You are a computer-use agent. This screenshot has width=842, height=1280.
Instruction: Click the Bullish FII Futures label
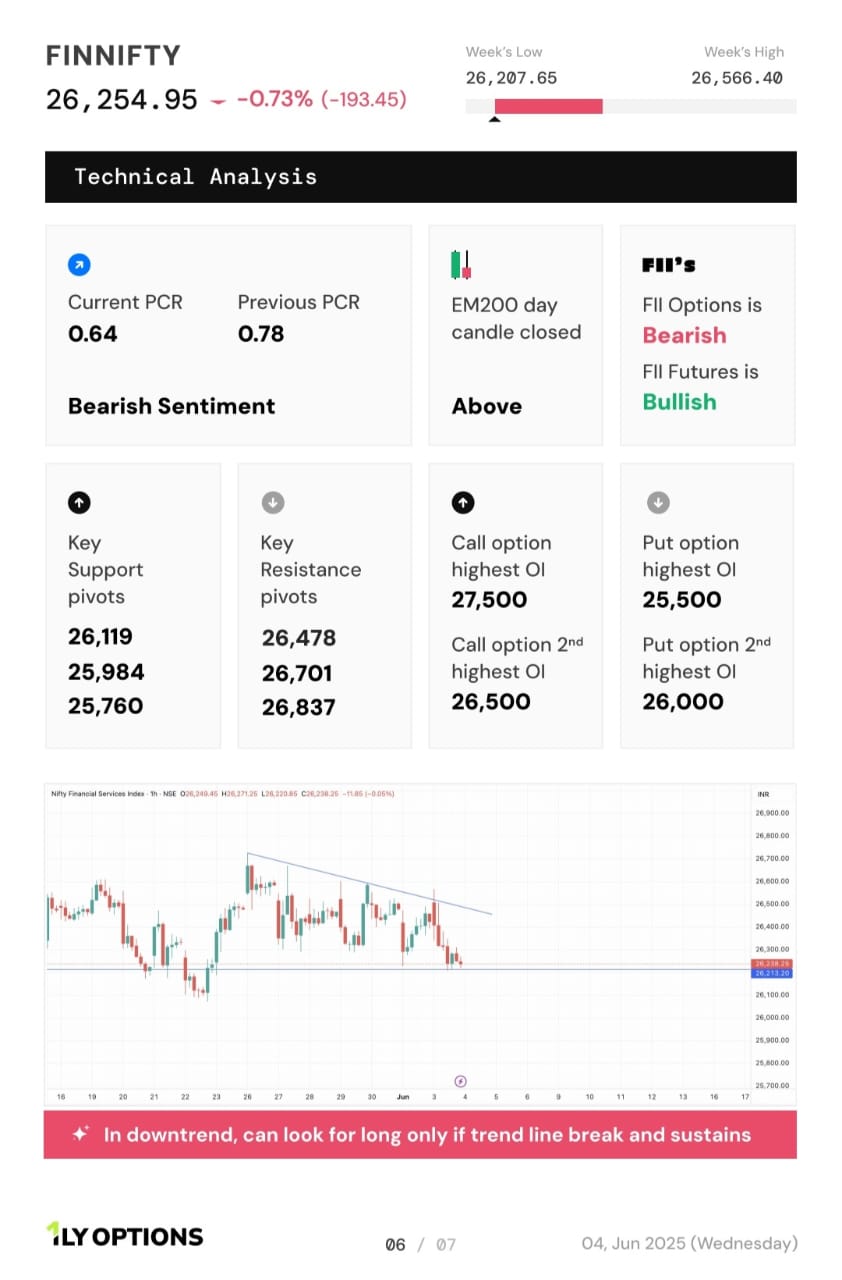pos(679,402)
